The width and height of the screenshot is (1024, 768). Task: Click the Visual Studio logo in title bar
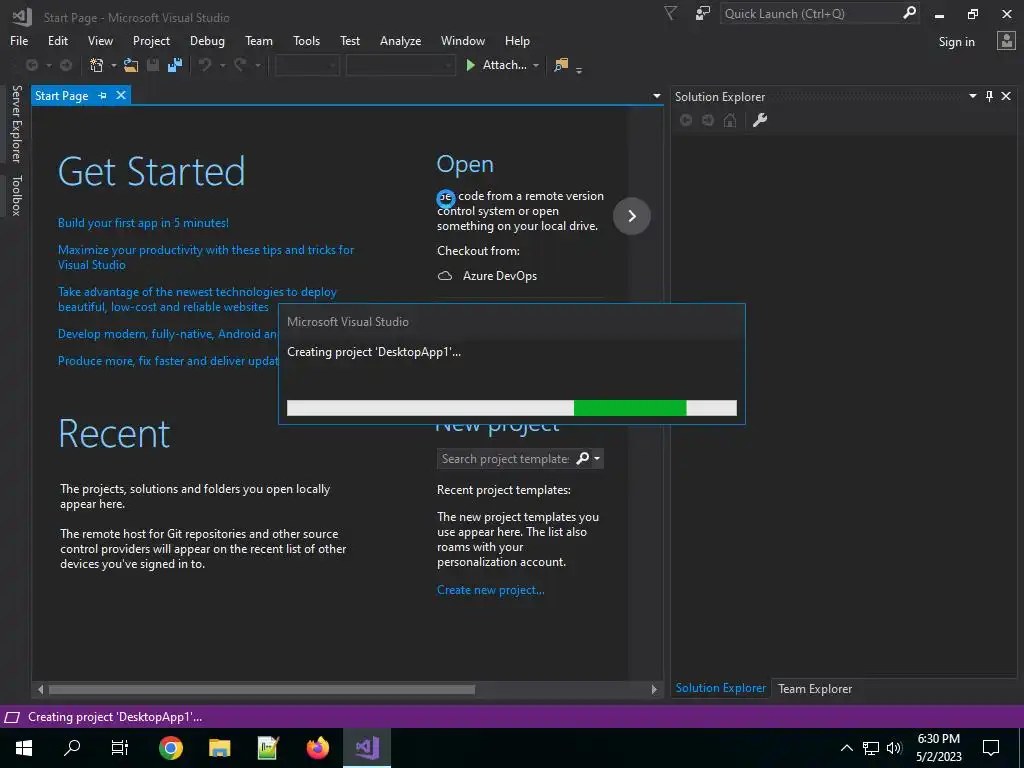(22, 16)
